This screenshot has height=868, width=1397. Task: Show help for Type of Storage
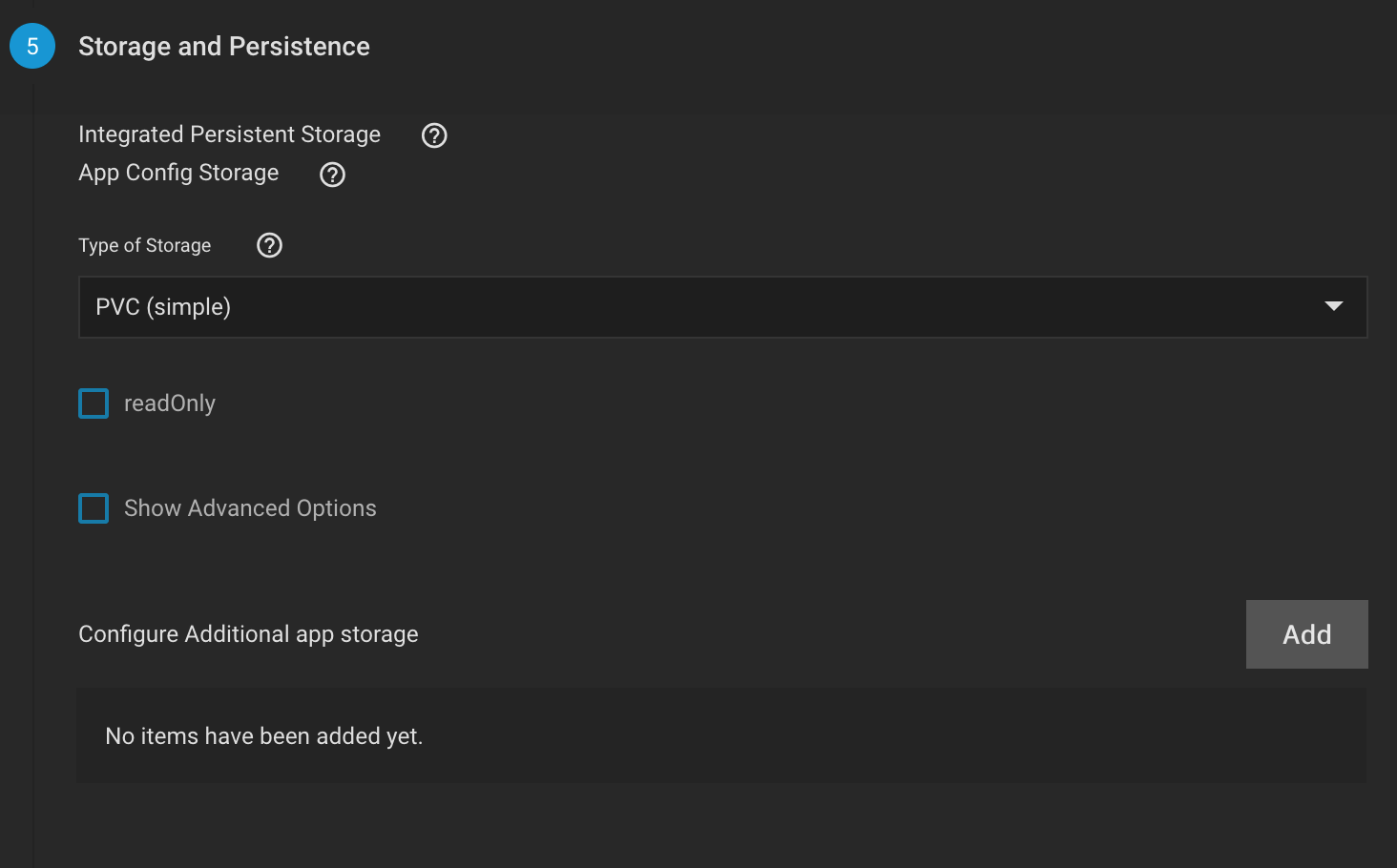point(270,245)
